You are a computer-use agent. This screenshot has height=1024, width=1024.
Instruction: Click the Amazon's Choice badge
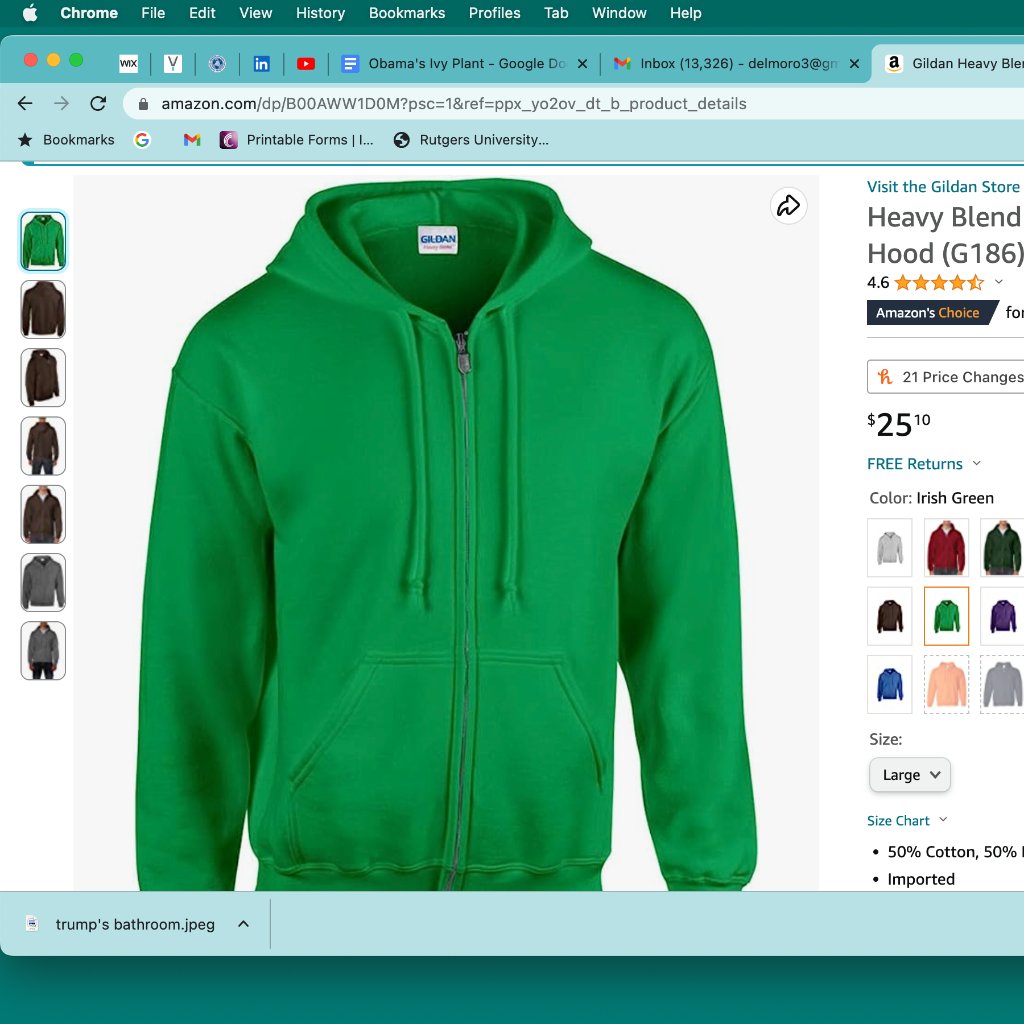[931, 312]
